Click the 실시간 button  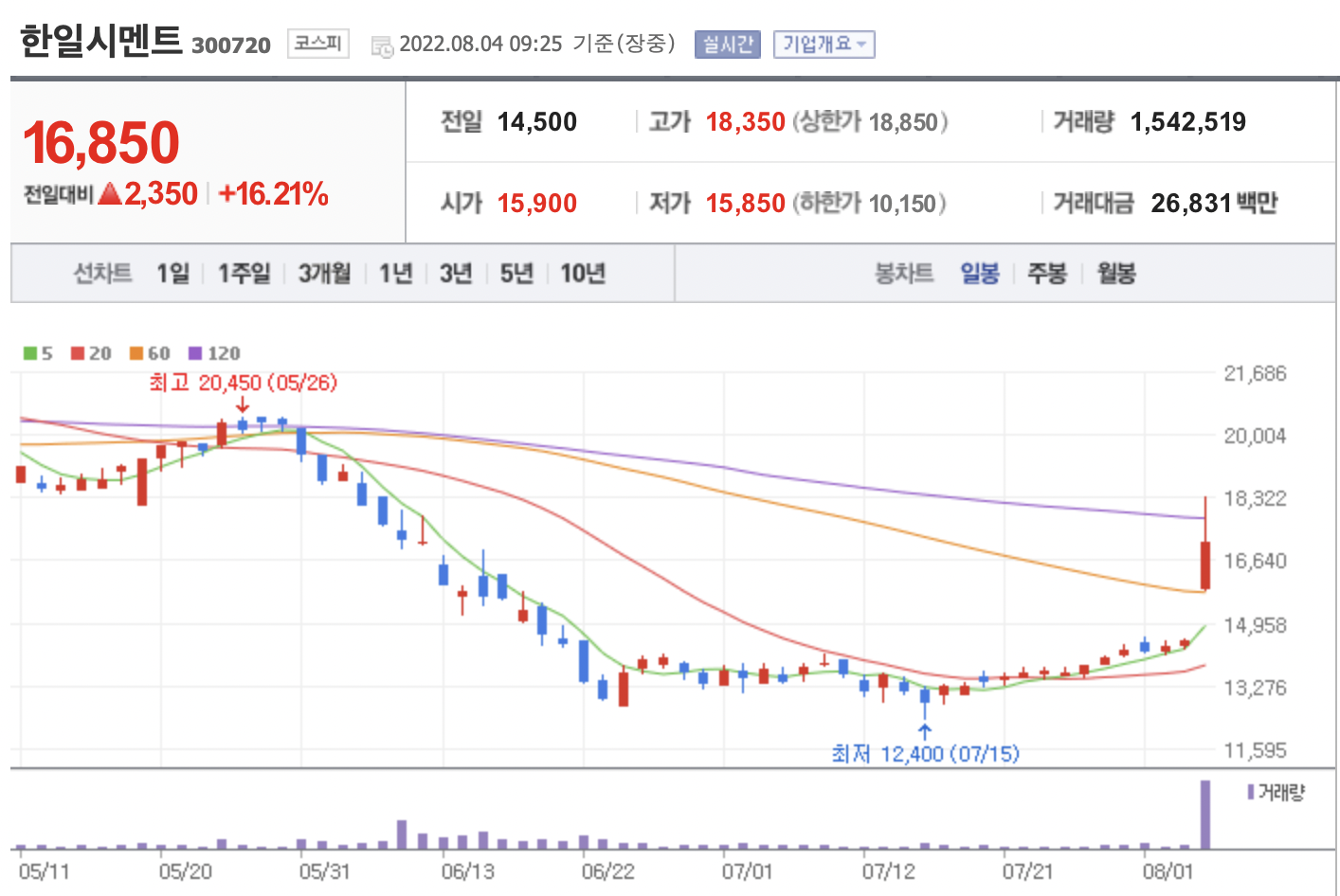click(x=727, y=45)
